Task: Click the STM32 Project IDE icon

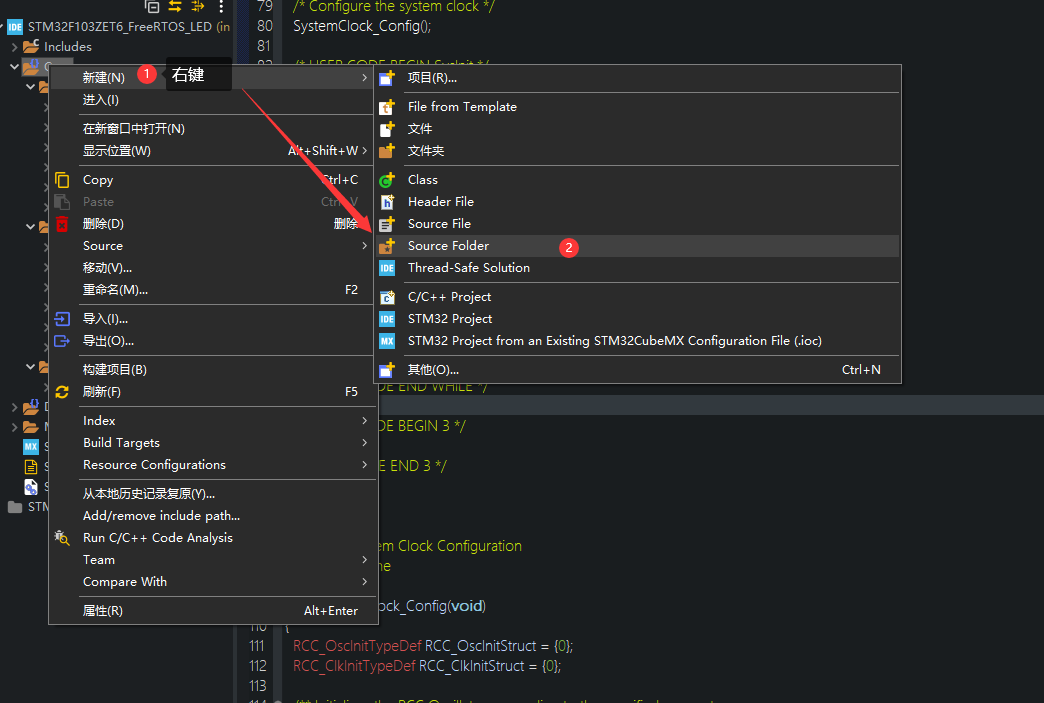Action: point(387,319)
